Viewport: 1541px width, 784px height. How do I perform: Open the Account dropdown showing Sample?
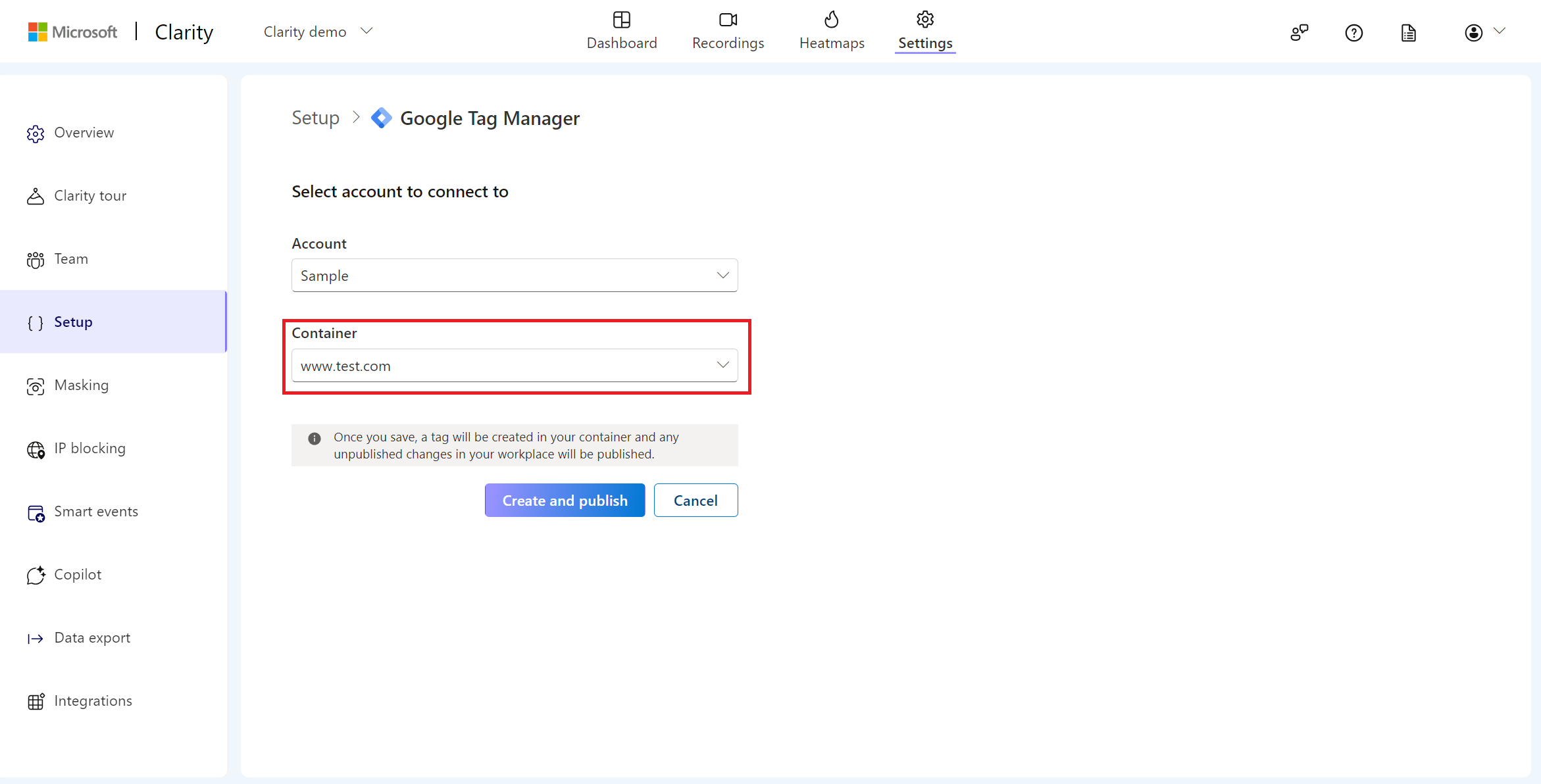pos(515,276)
